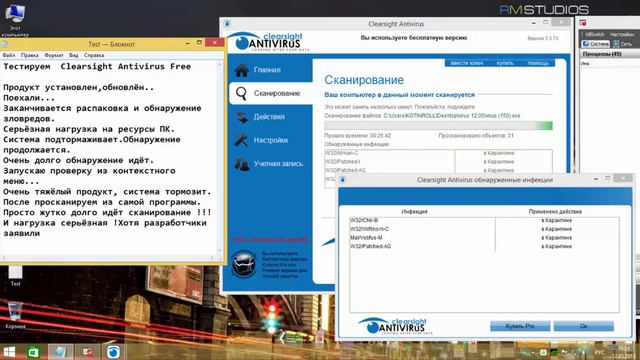This screenshot has width=640, height=360.
Task: Click the Clearsight Antivirus logo in main window
Action: click(x=268, y=42)
